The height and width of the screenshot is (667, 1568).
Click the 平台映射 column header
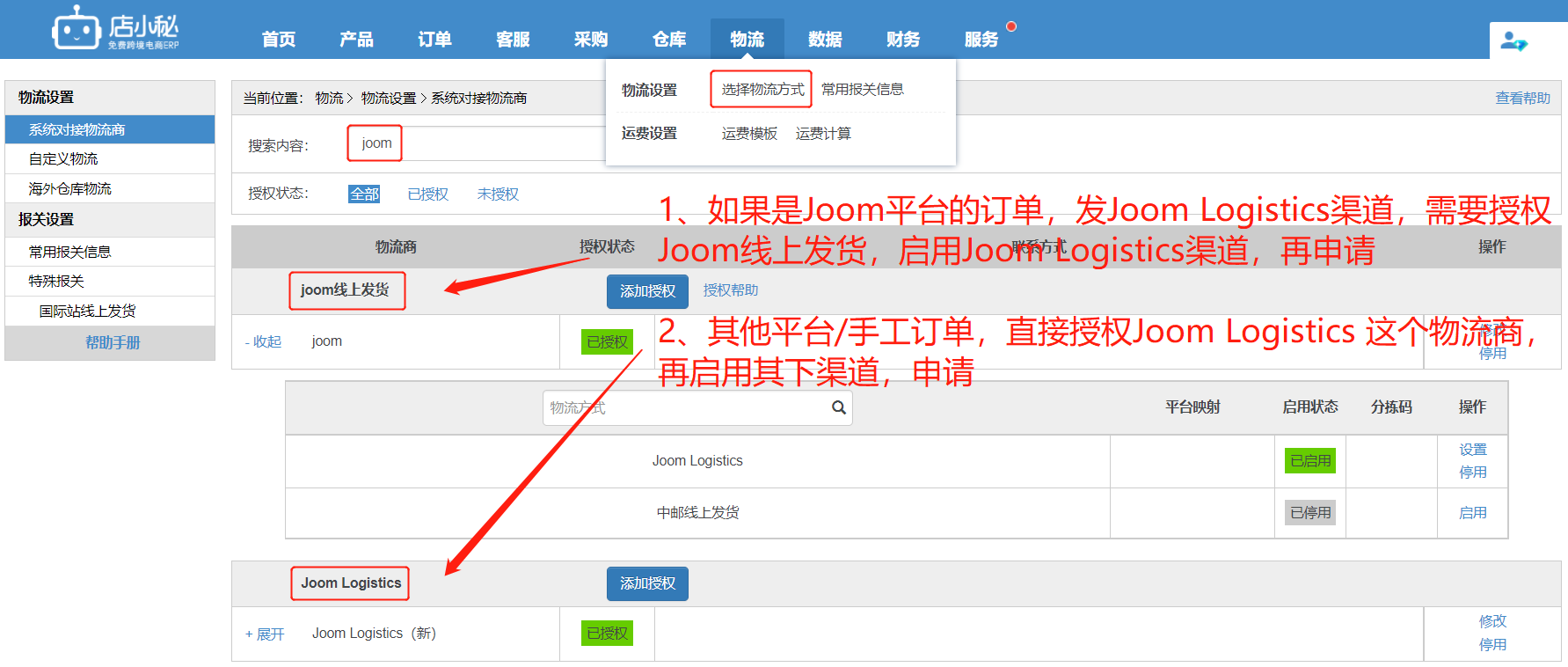click(x=1192, y=407)
